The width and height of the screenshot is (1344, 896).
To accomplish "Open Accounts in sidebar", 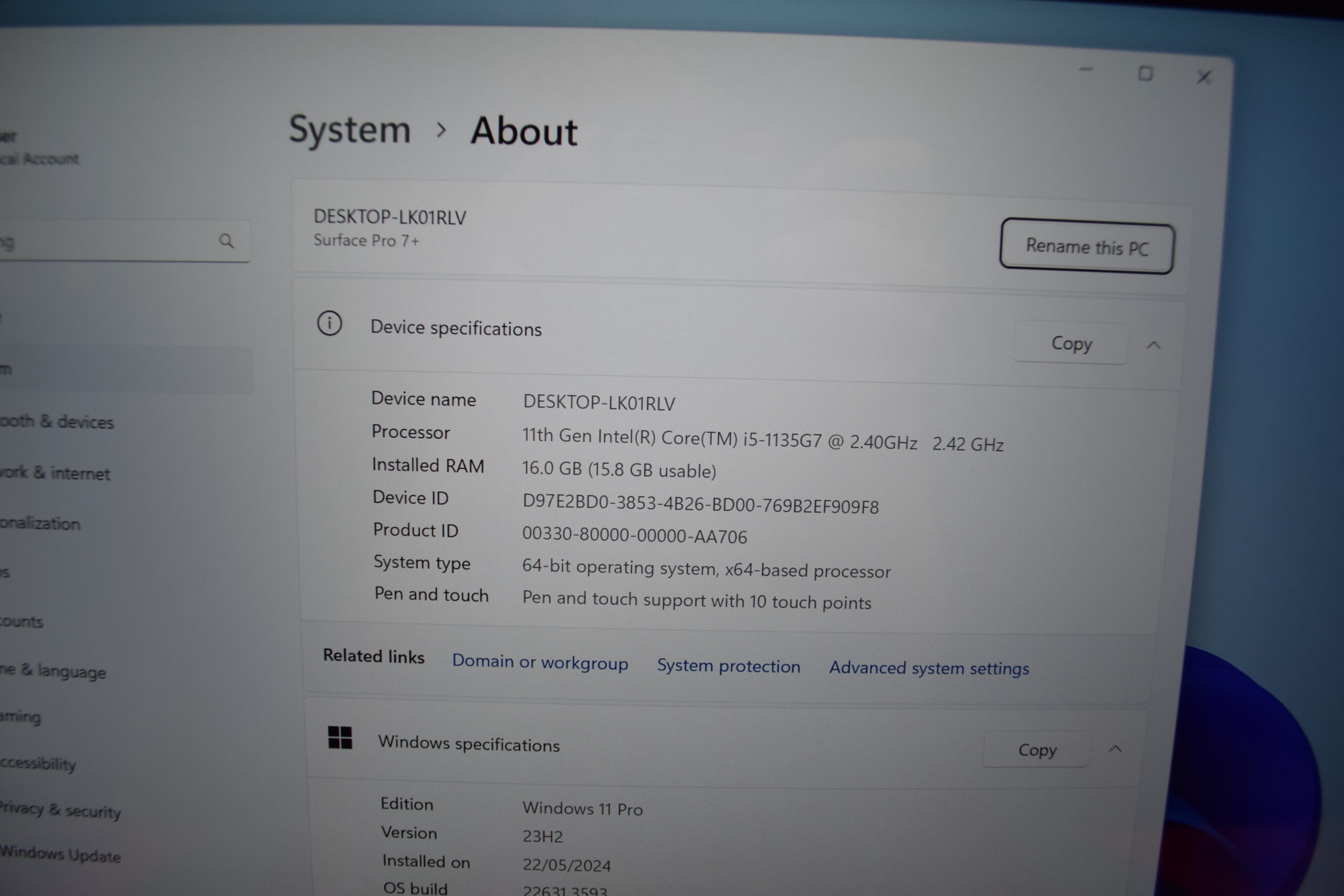I will coord(22,620).
